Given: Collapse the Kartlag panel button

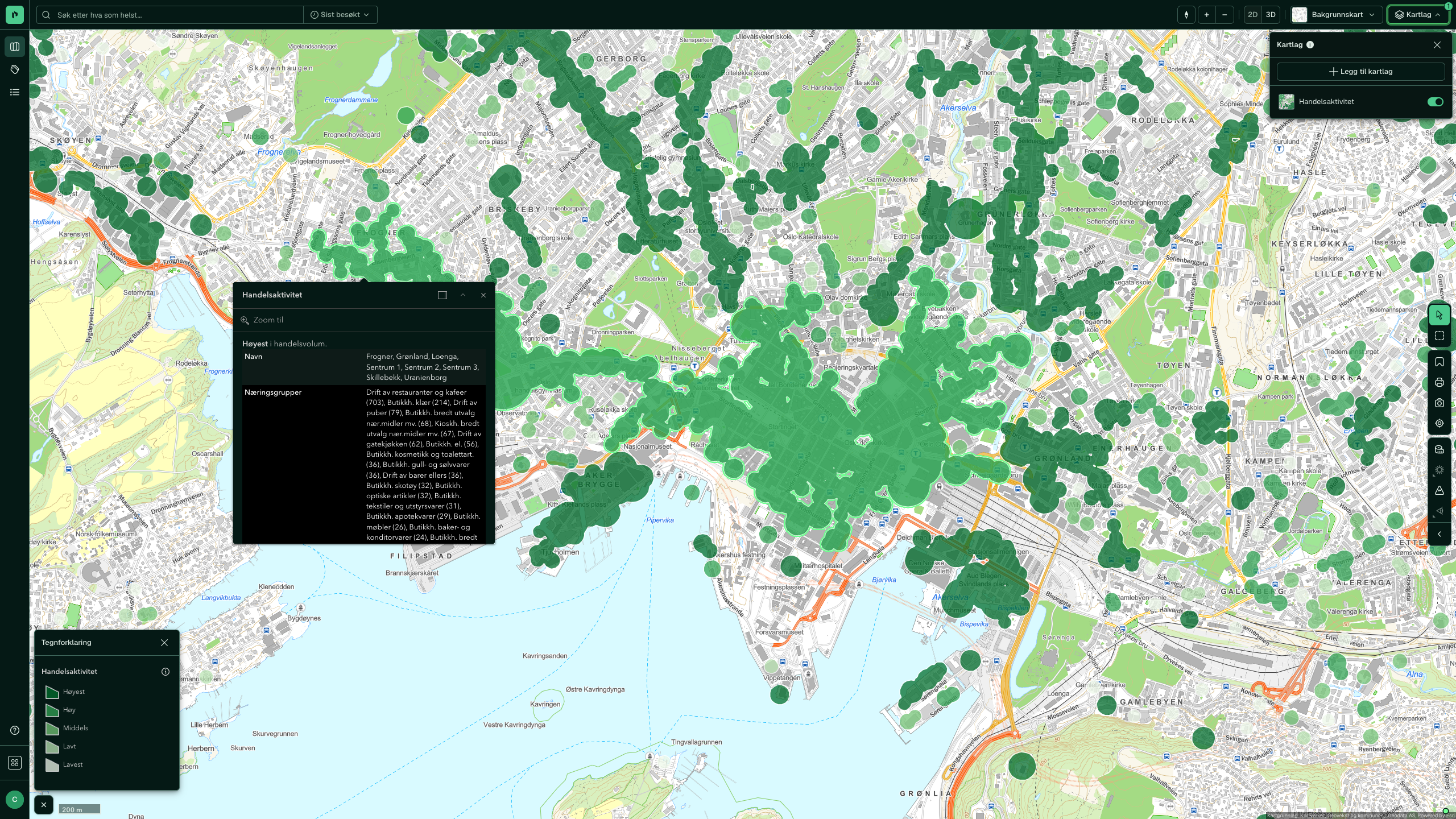Looking at the screenshot, I should click(x=1418, y=15).
